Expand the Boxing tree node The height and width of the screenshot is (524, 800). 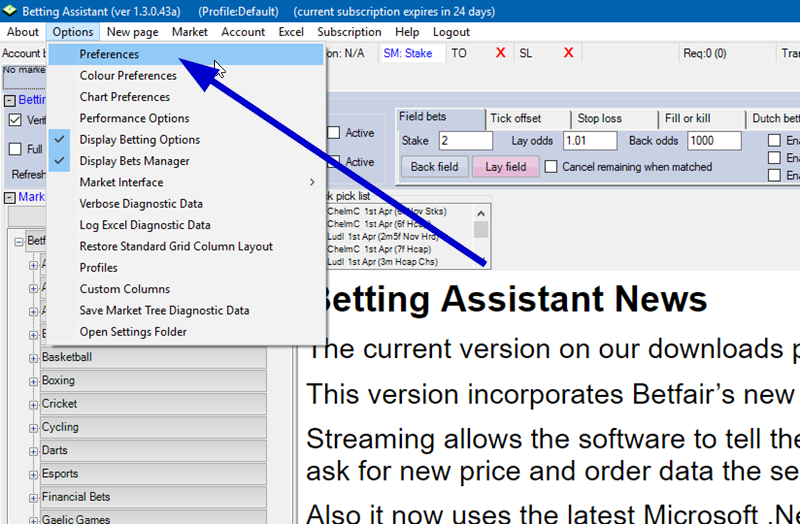point(33,382)
